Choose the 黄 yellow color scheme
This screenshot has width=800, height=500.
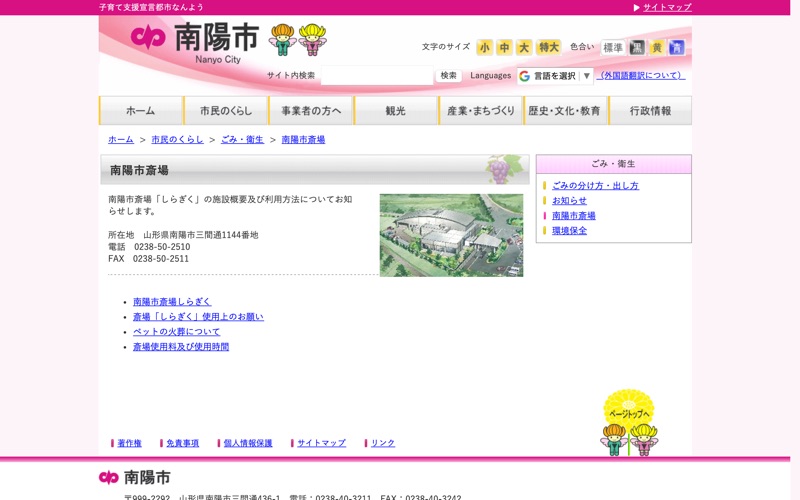point(657,47)
